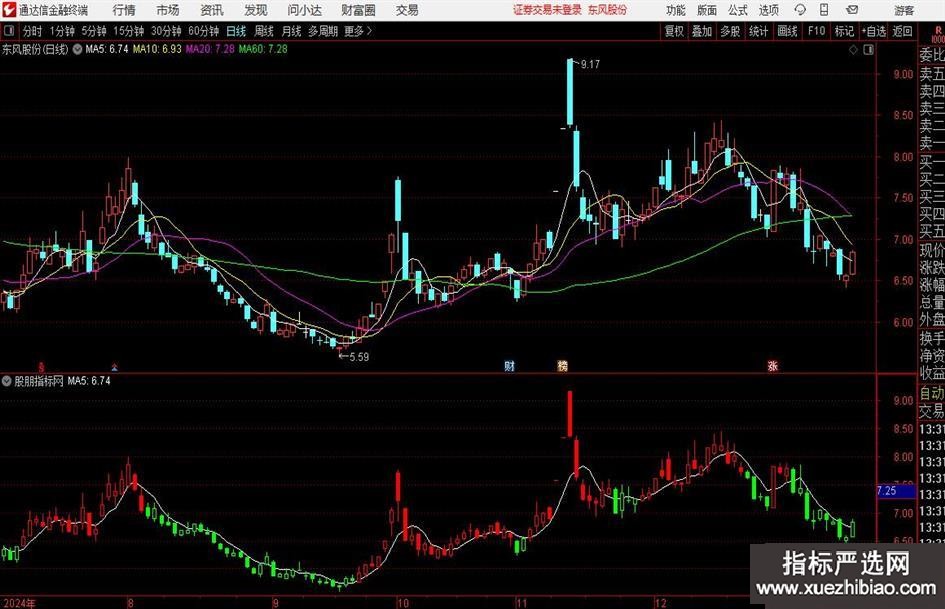Image resolution: width=945 pixels, height=609 pixels.
Task: Click the 证券交易未登录 login link
Action: pos(547,10)
